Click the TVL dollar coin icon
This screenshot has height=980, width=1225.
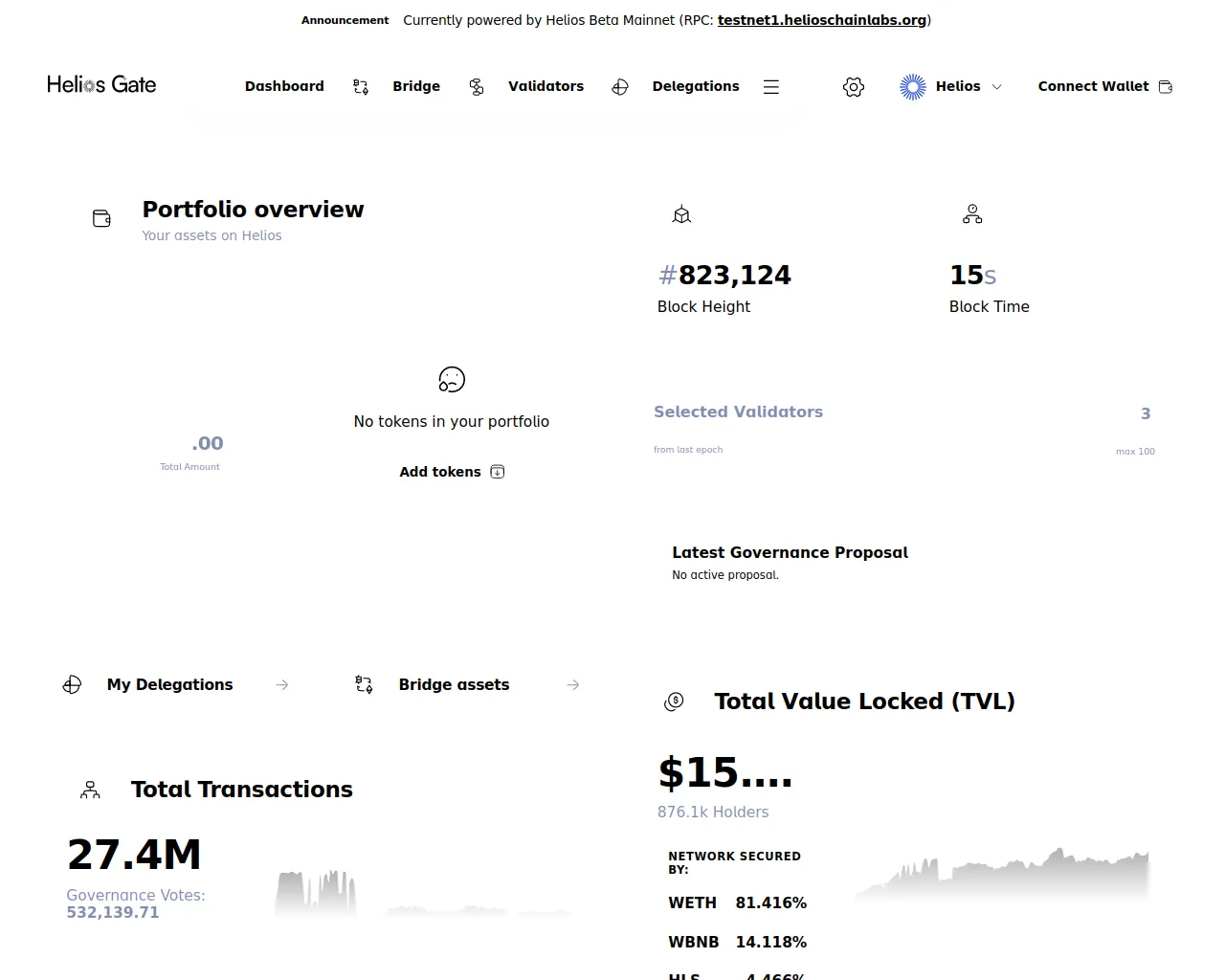click(674, 702)
